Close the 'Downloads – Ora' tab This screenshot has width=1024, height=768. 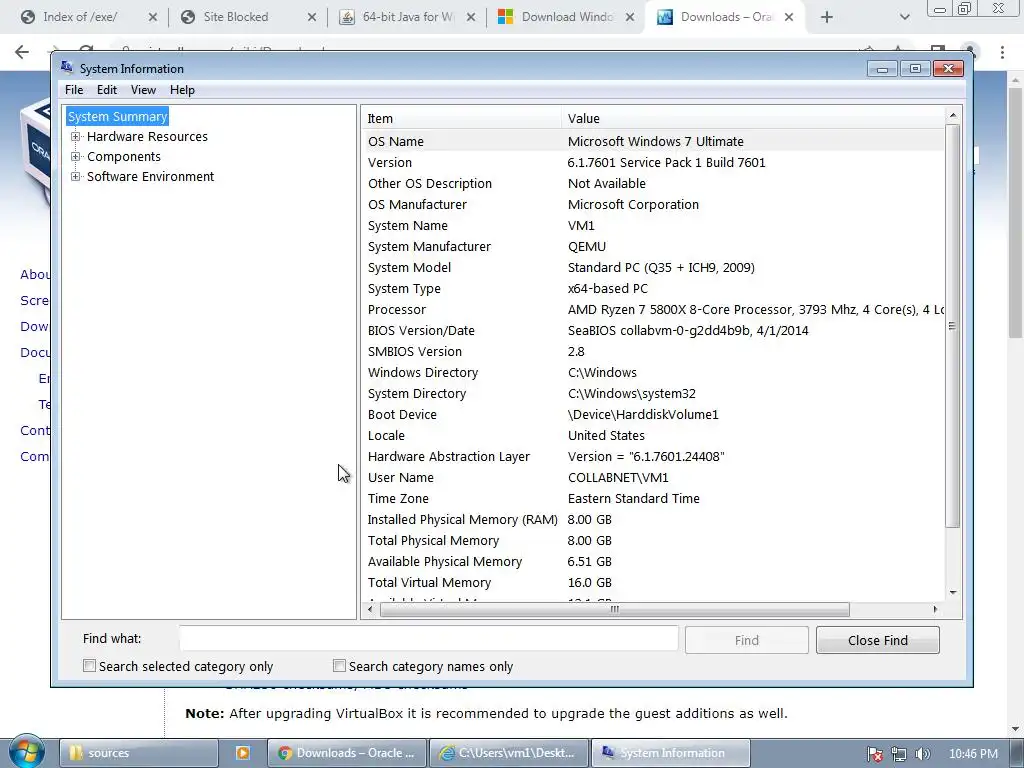point(789,17)
